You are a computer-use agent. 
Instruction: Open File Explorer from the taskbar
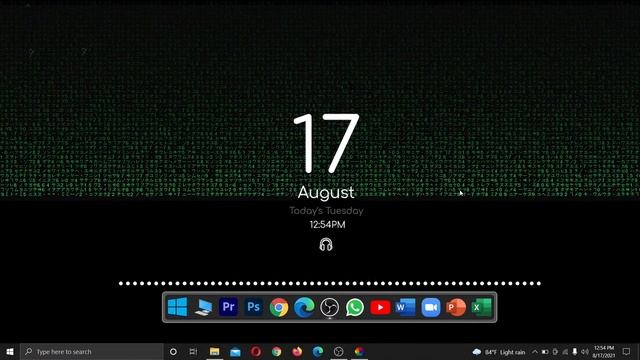click(x=214, y=351)
